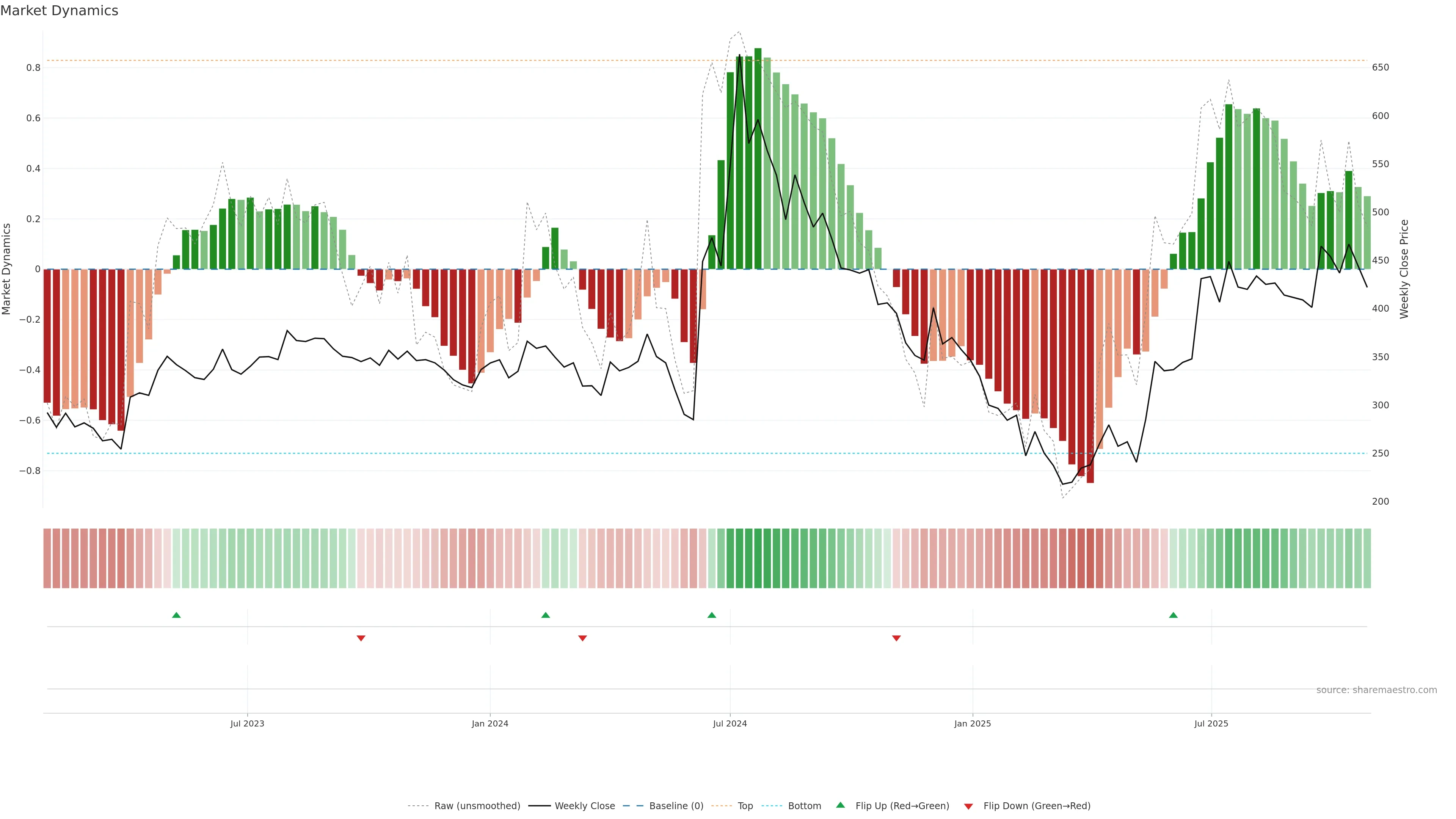Click the flip-down triangle after Jan 2024
Viewport: 1456px width, 819px height.
(583, 638)
